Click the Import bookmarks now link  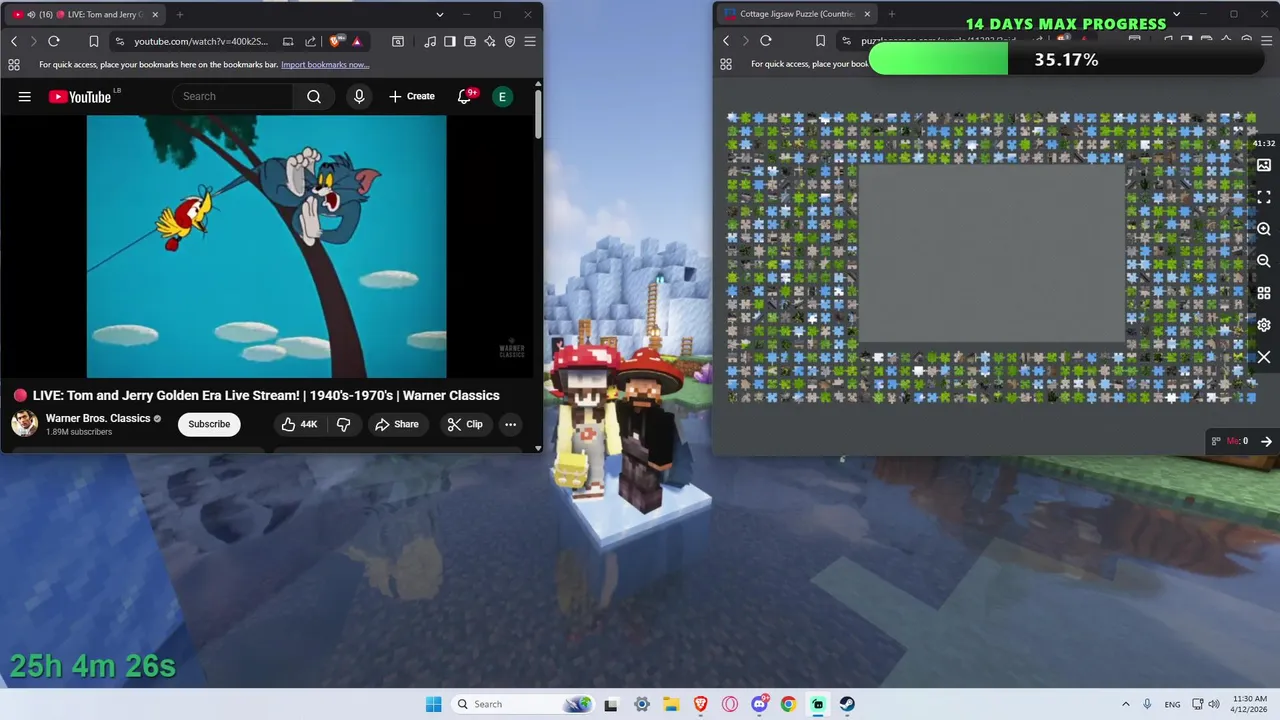click(325, 65)
